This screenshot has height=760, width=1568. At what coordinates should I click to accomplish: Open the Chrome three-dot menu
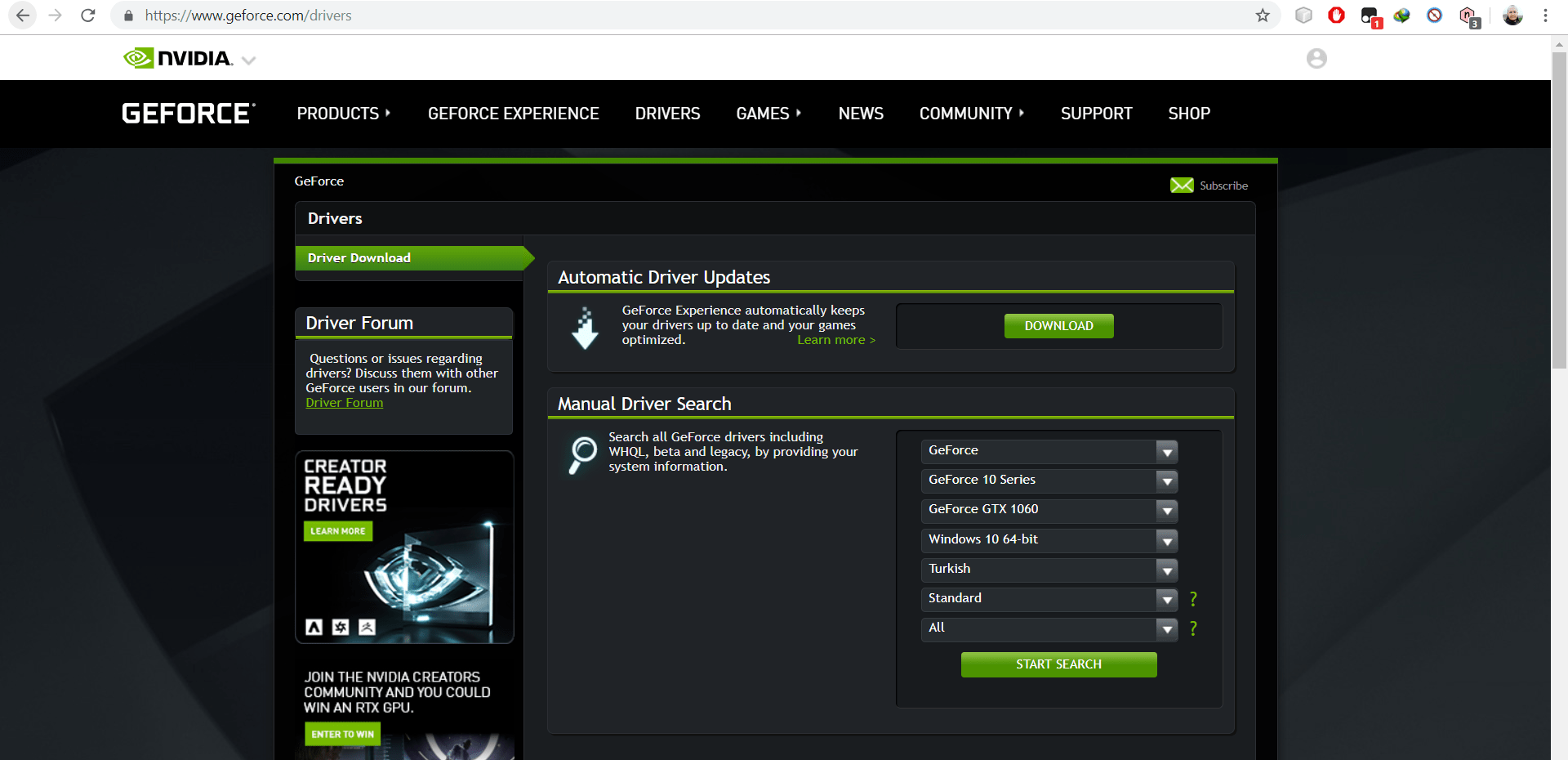point(1545,16)
